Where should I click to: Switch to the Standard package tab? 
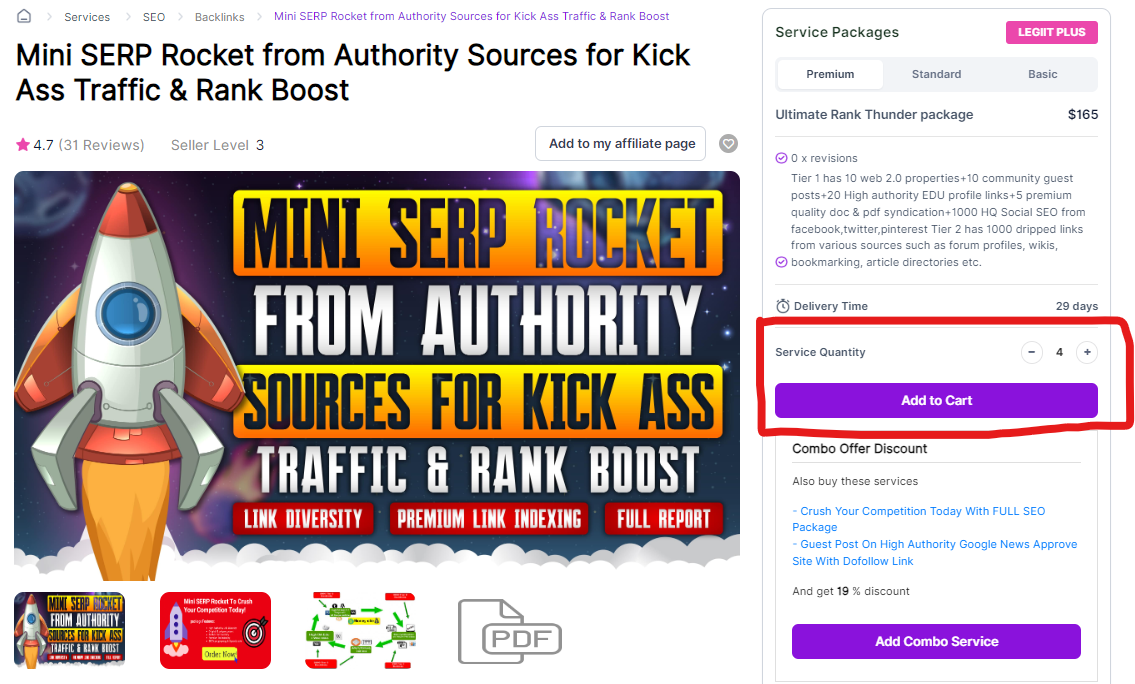(936, 74)
